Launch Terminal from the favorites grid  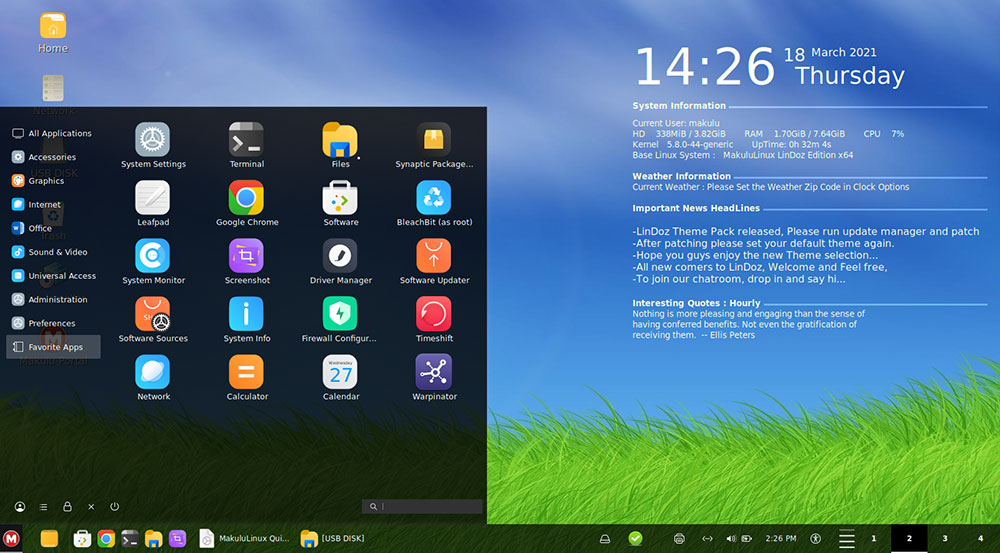point(247,145)
